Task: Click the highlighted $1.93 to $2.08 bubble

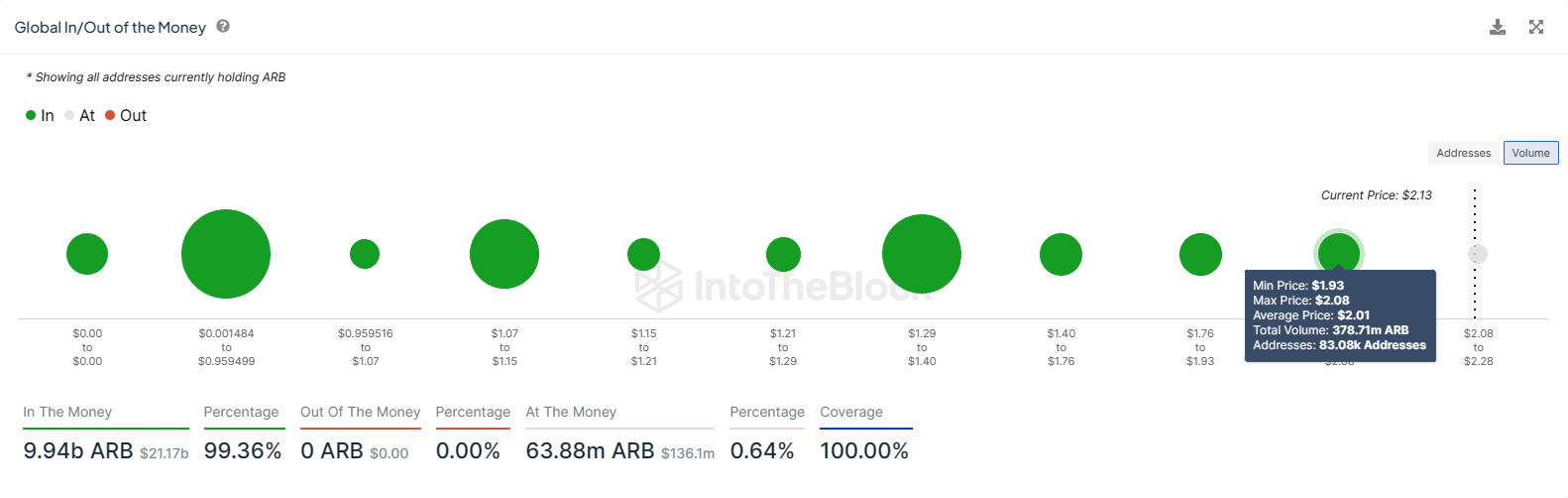Action: click(x=1339, y=250)
